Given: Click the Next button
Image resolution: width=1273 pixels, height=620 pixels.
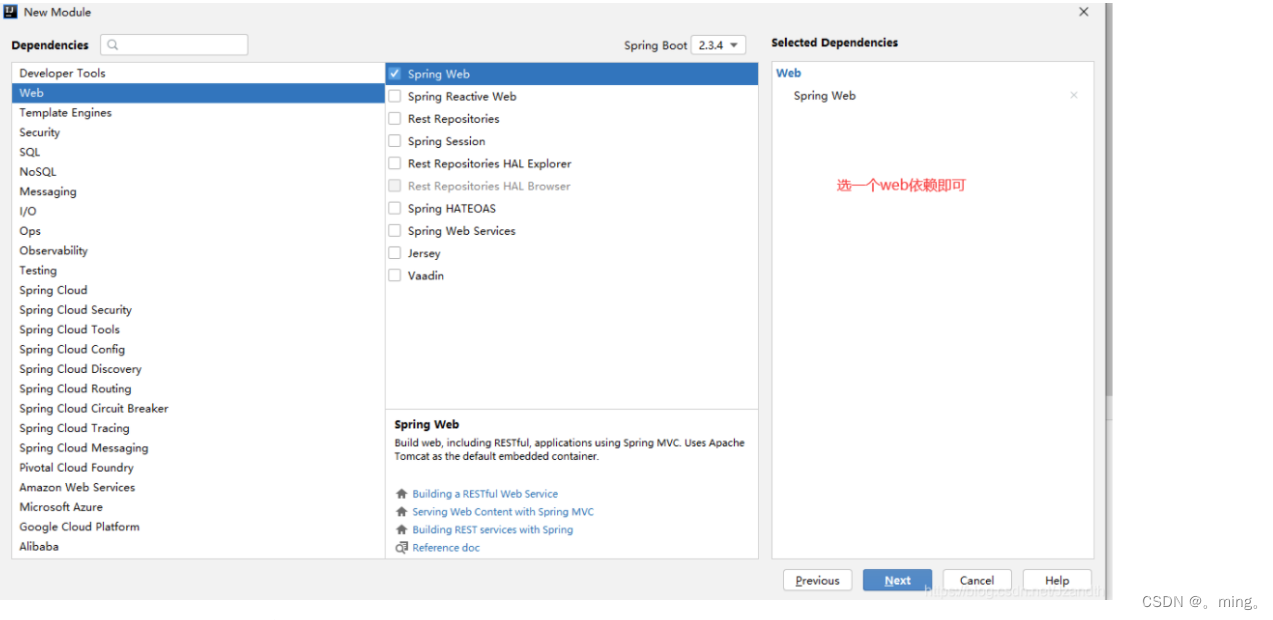Looking at the screenshot, I should (x=897, y=581).
